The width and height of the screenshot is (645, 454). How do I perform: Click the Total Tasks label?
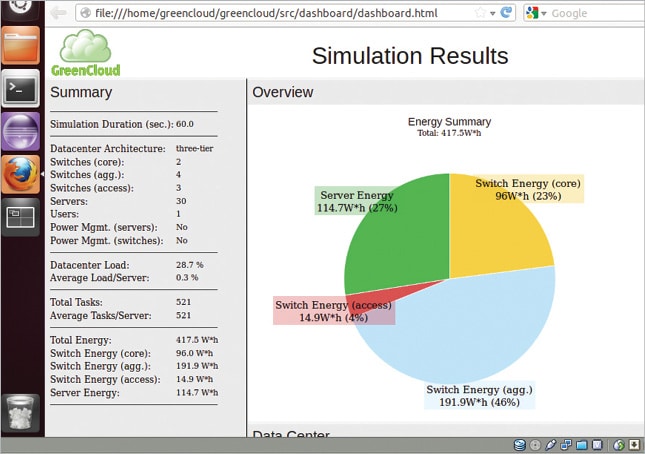(x=77, y=302)
